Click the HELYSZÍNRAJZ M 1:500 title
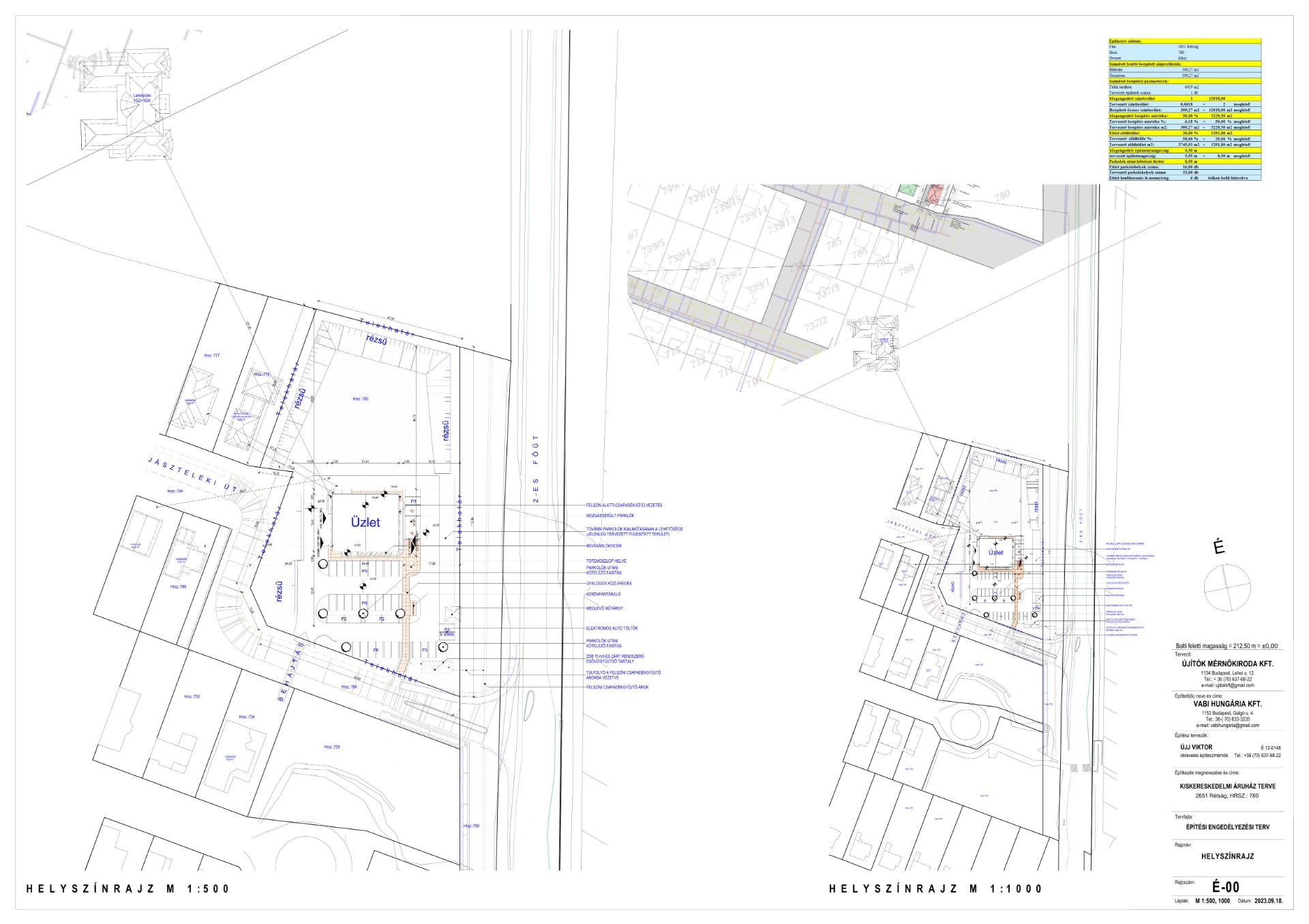1309x924 pixels. 128,889
